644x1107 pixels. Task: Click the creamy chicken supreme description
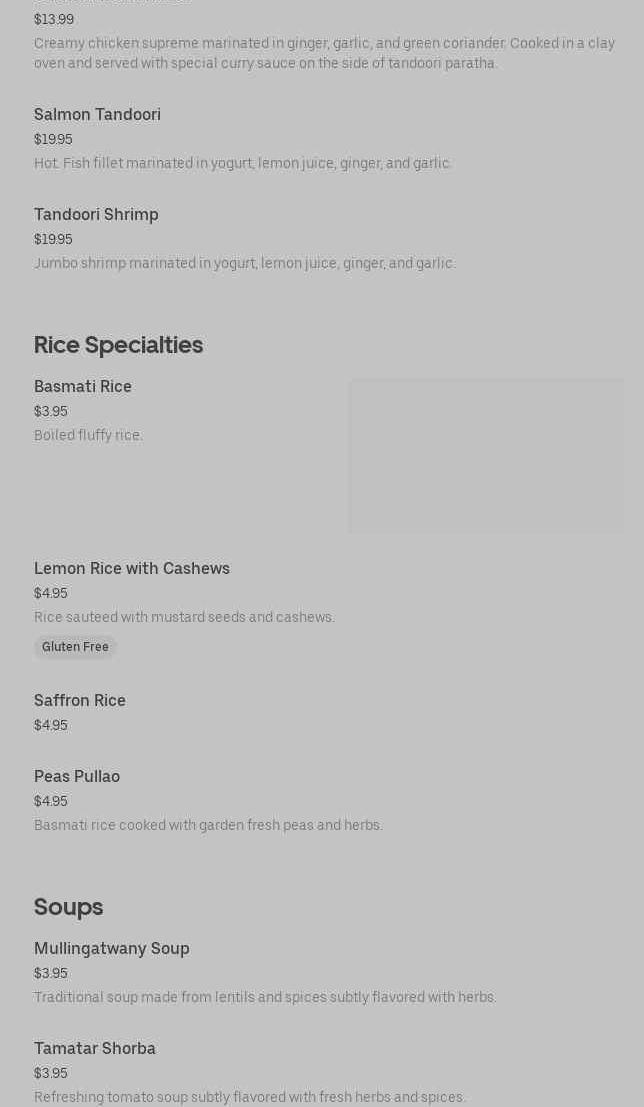click(324, 54)
